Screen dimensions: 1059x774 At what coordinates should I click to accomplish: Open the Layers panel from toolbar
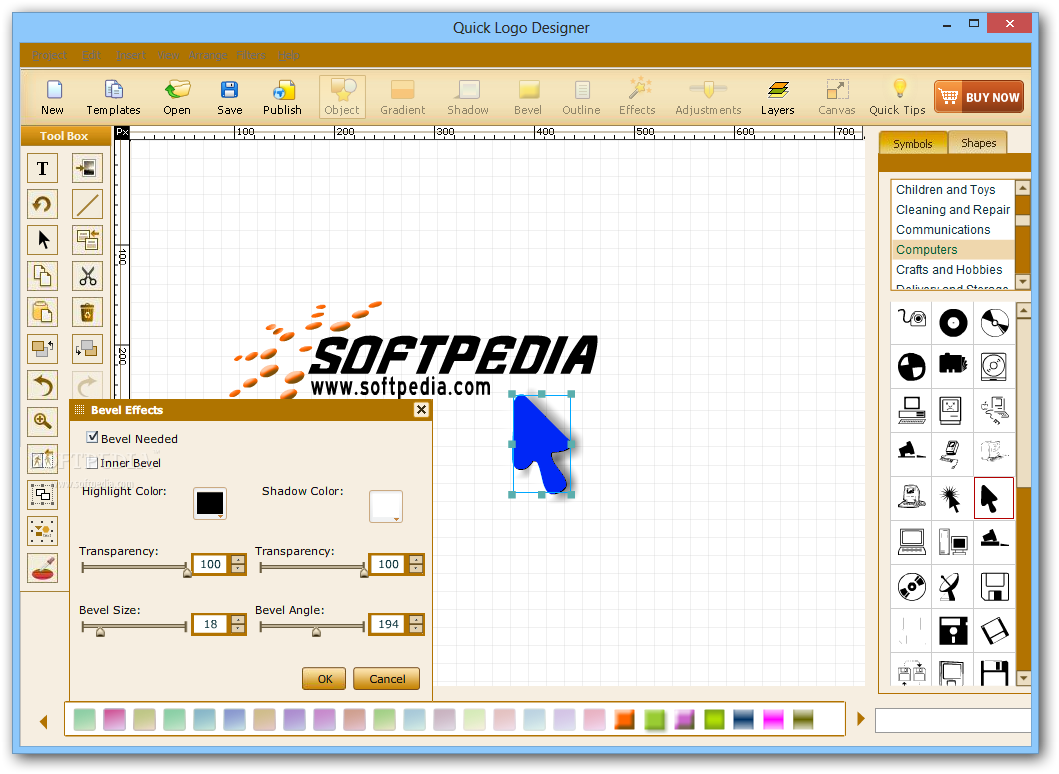[x=777, y=97]
